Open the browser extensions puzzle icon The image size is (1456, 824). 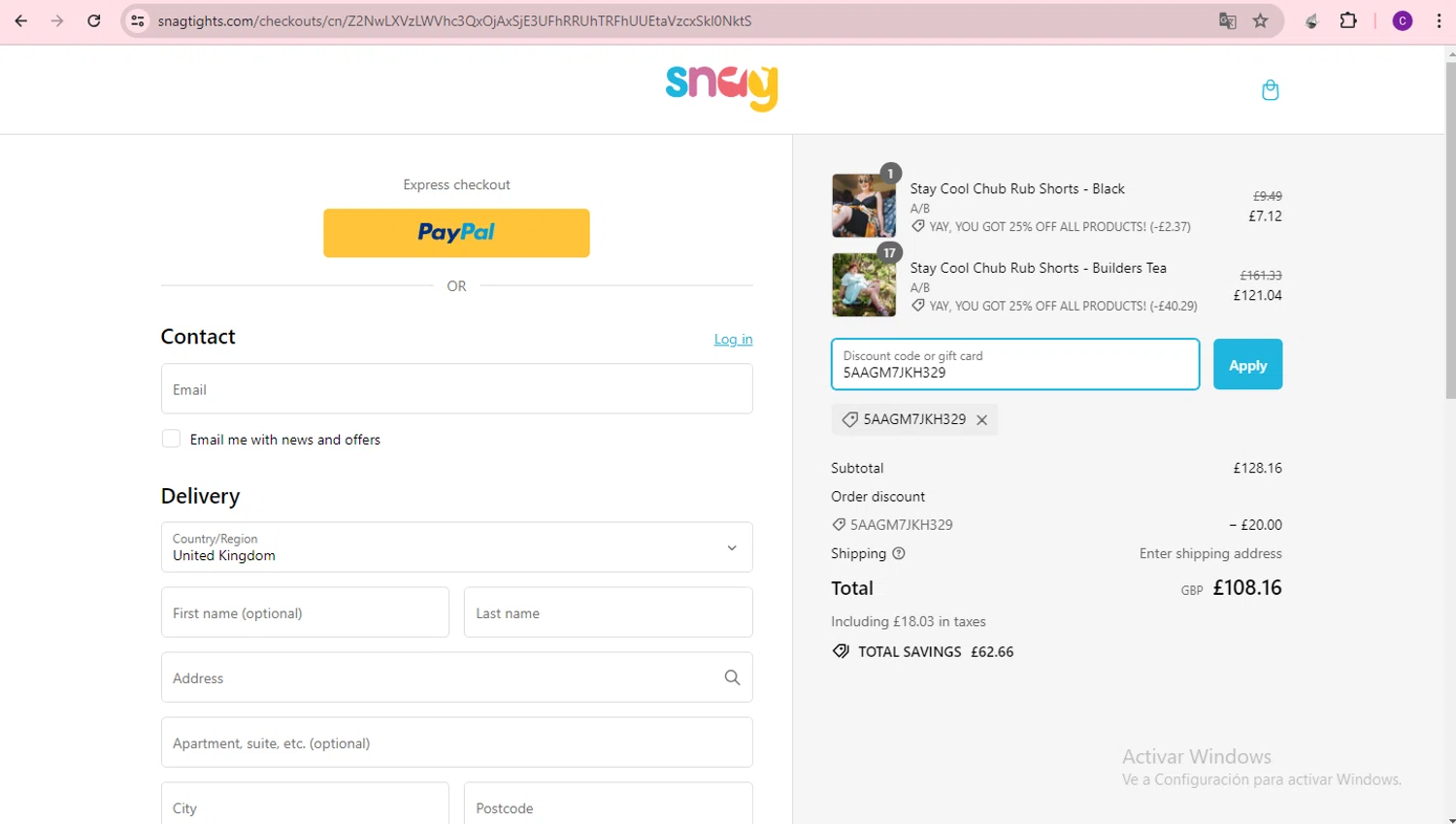[x=1348, y=20]
